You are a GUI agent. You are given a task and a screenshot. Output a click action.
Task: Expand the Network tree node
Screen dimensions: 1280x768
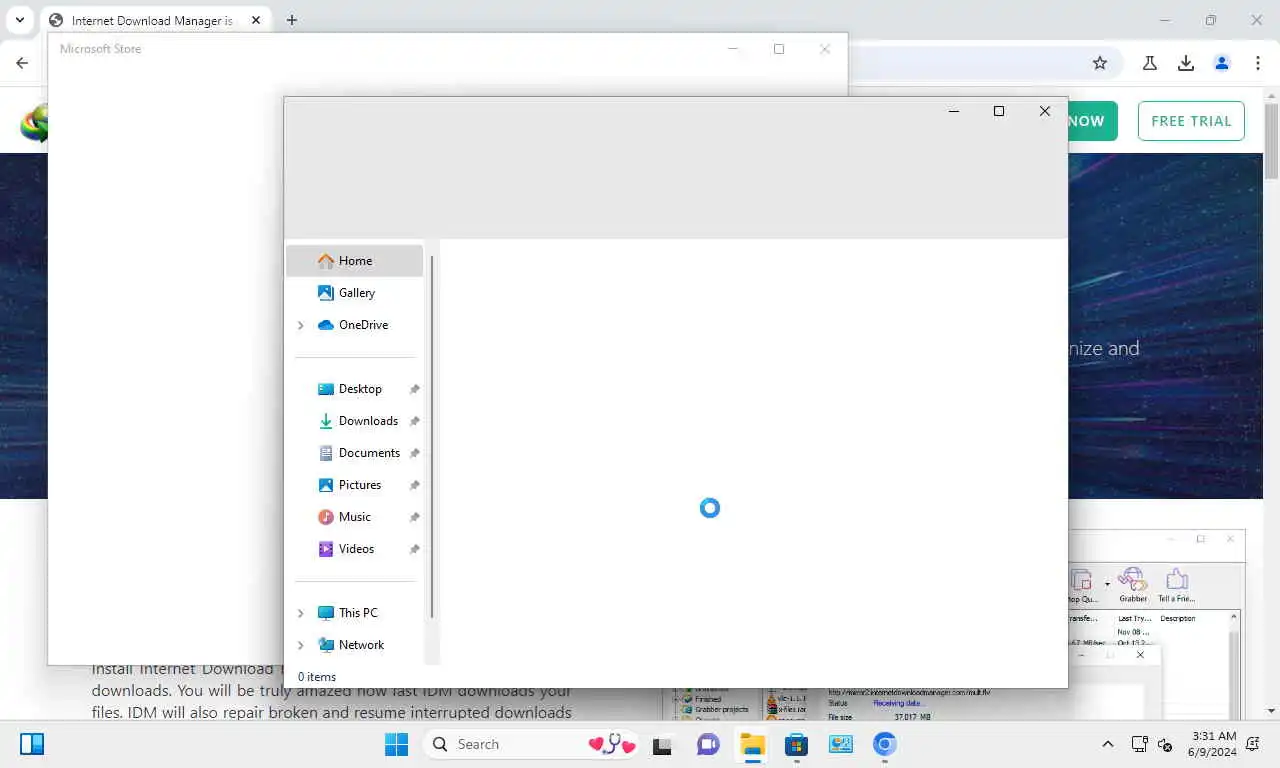click(x=301, y=645)
